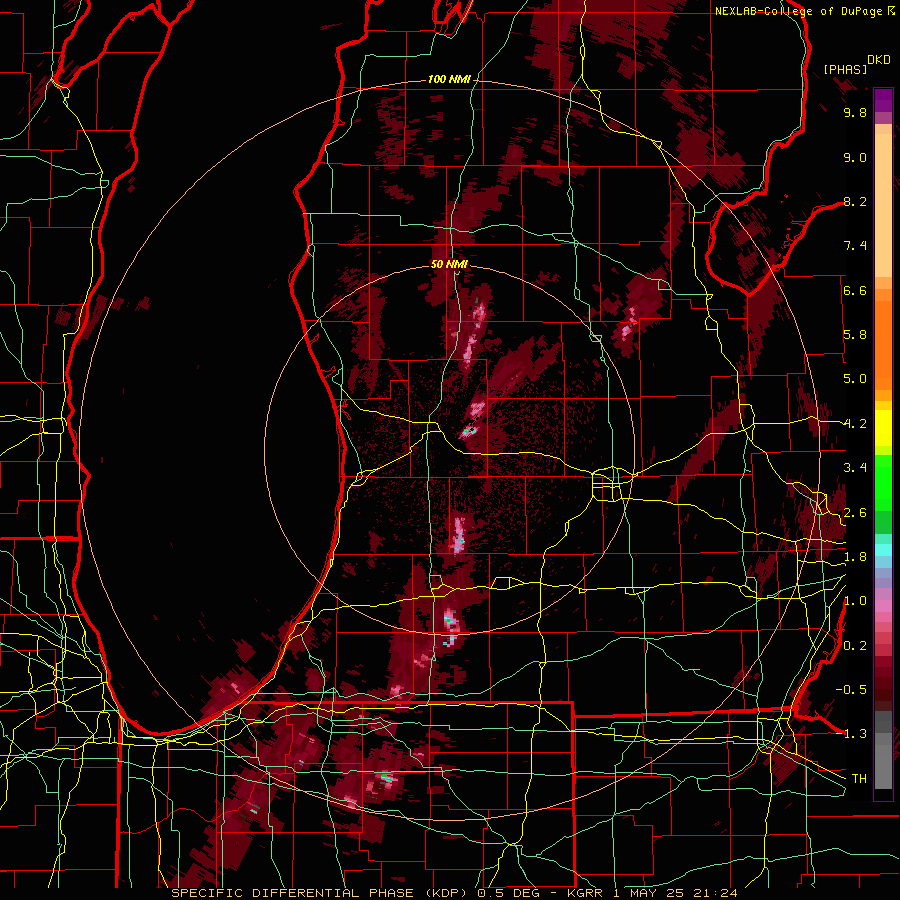This screenshot has width=900, height=900.
Task: Click the "0.2" legend value
Action: click(855, 646)
